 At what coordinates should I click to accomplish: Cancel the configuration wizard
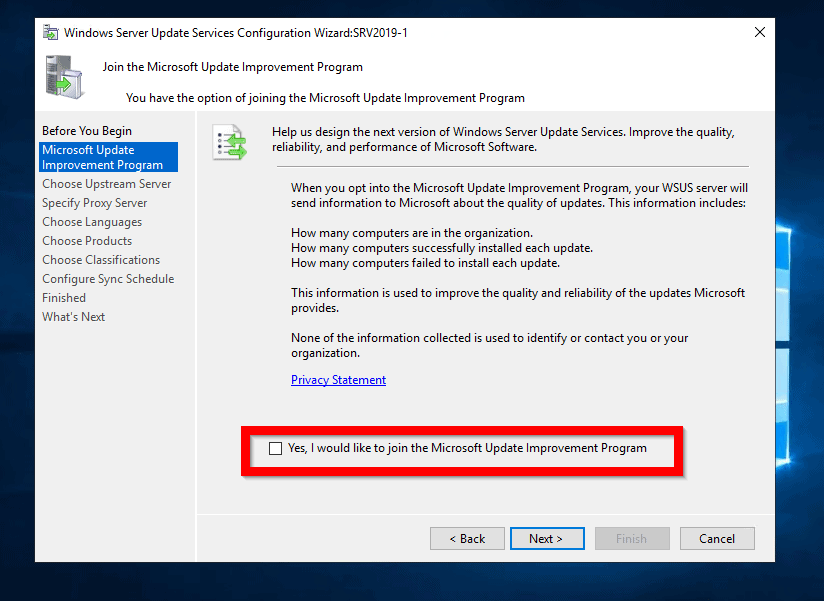[717, 538]
